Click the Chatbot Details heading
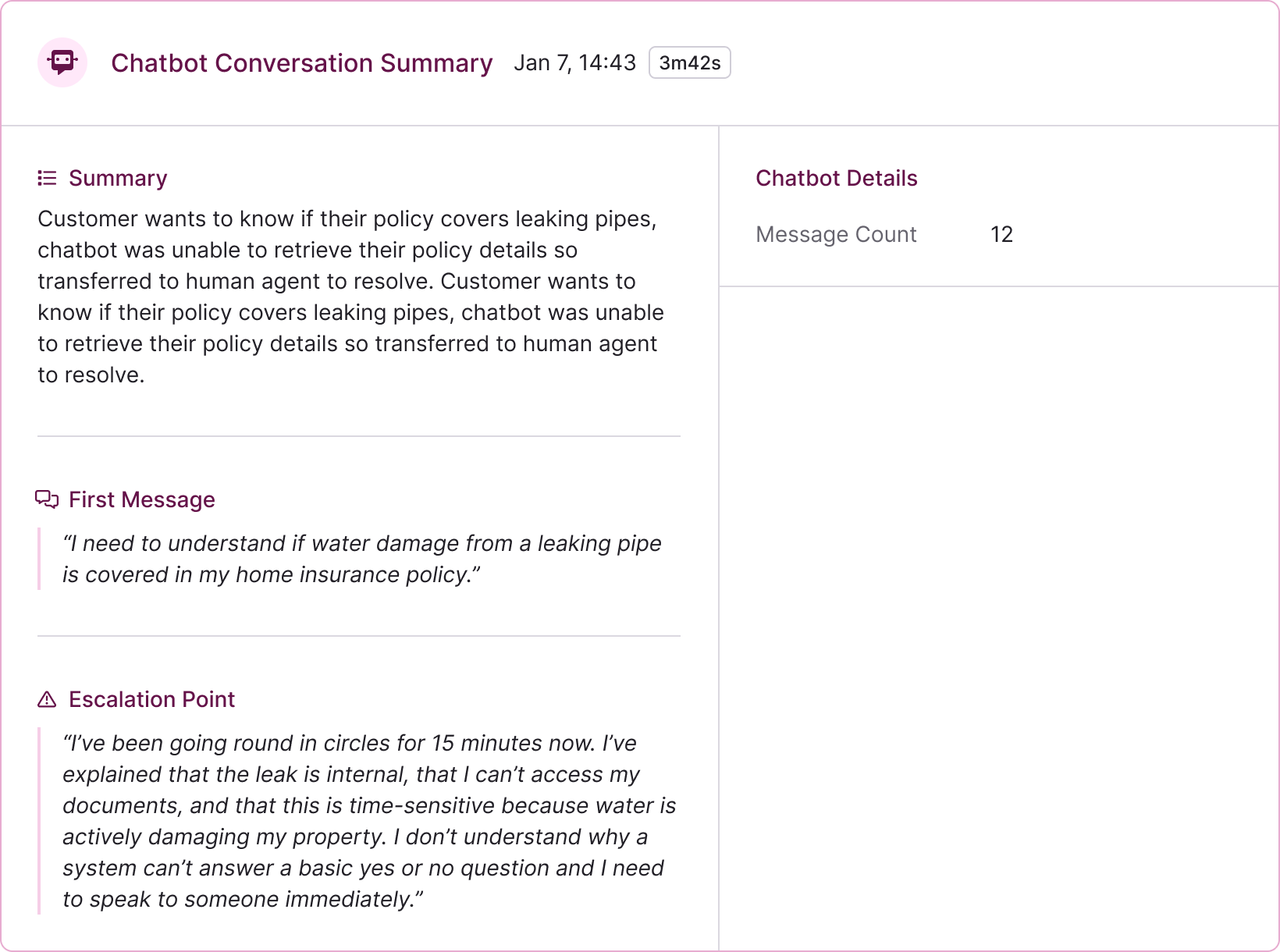 836,179
